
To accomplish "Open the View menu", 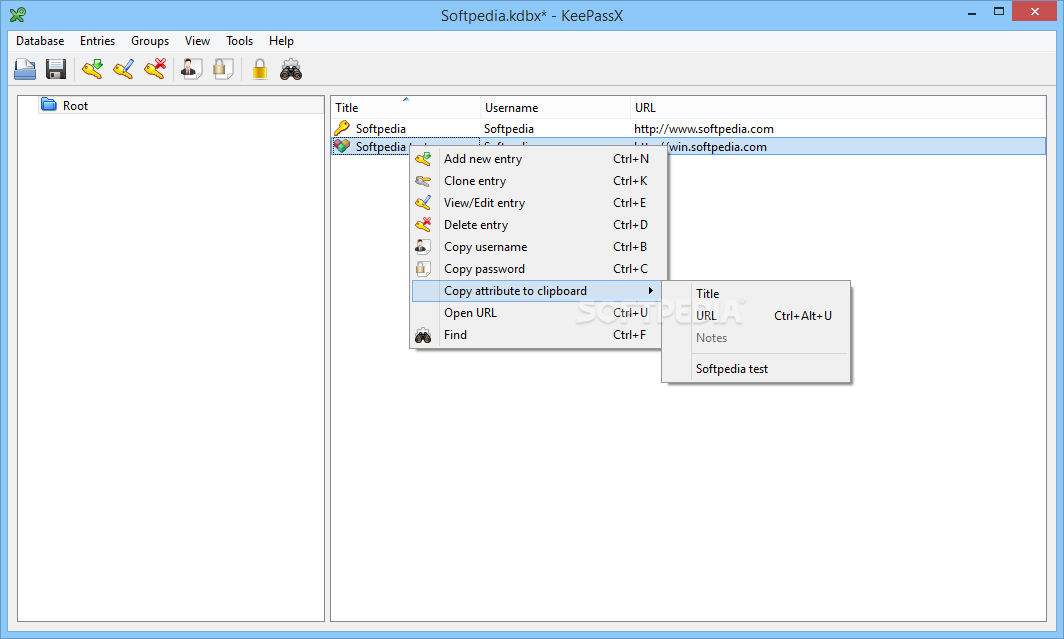I will [197, 41].
